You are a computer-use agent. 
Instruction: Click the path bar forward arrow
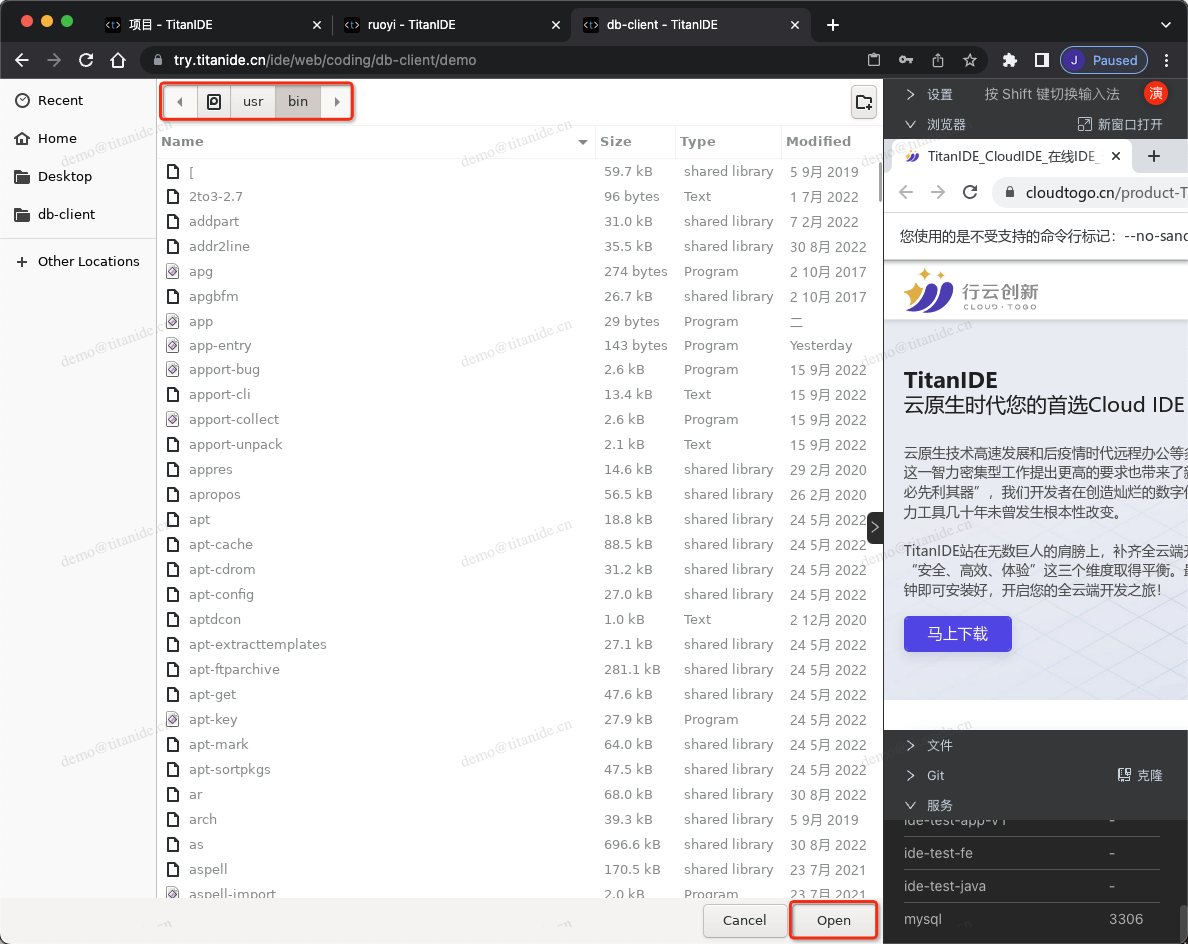(x=337, y=101)
